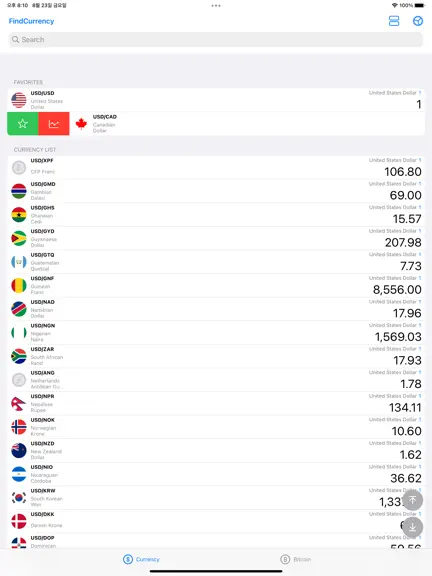Select the Nepal flag icon
The image size is (432, 576).
(19, 403)
